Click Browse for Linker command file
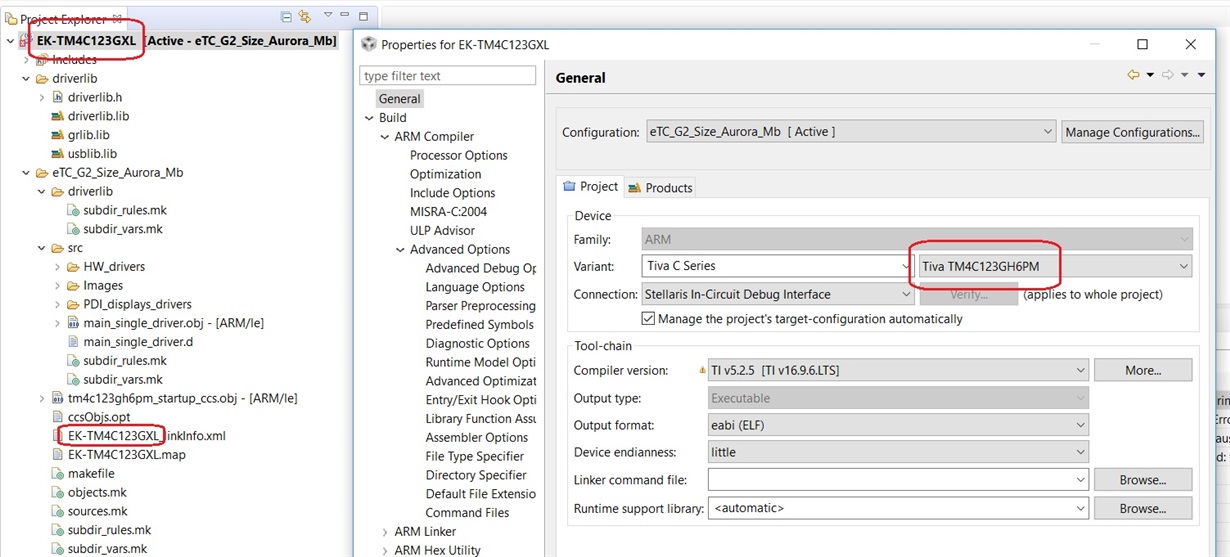This screenshot has width=1230, height=557. pos(1143,480)
